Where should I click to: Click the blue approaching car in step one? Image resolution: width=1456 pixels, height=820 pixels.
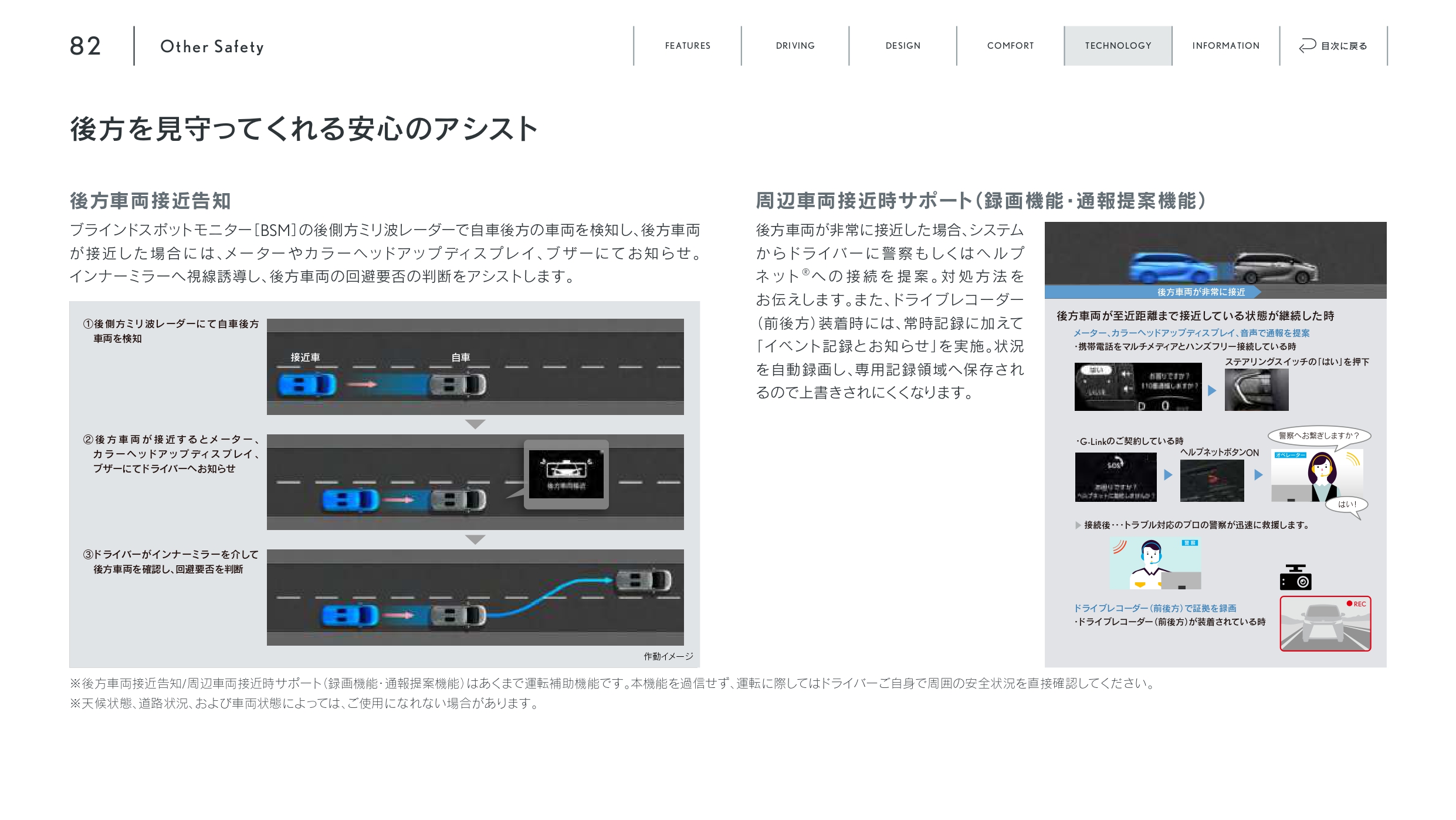click(307, 385)
